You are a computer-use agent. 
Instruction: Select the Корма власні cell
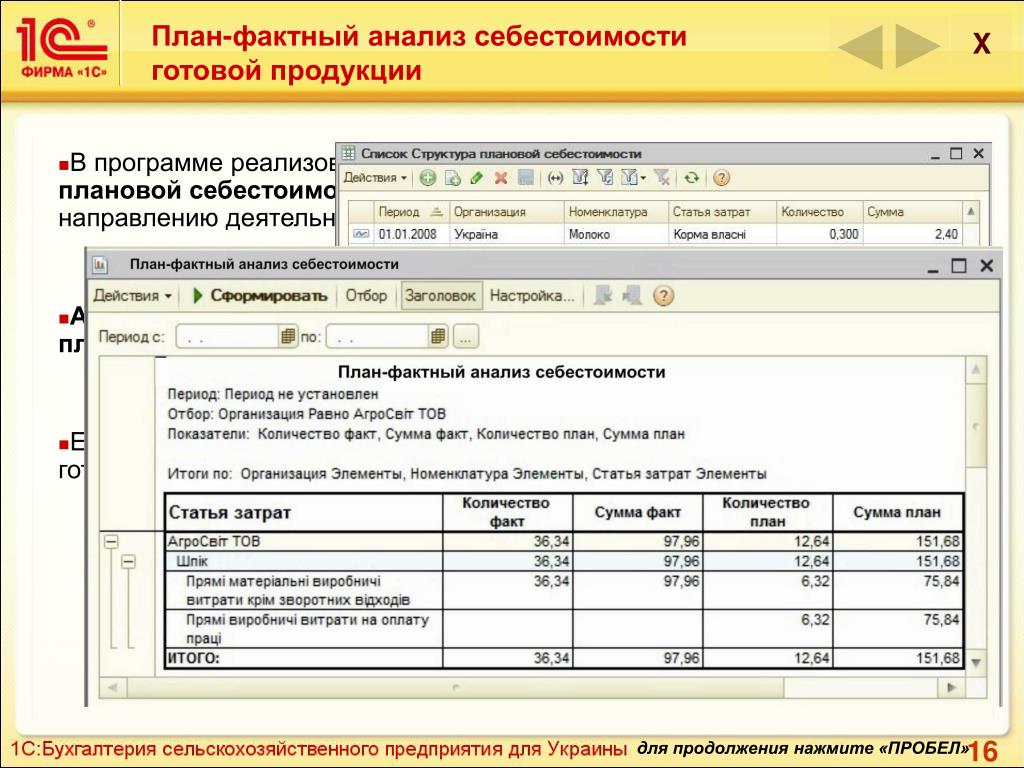click(722, 234)
